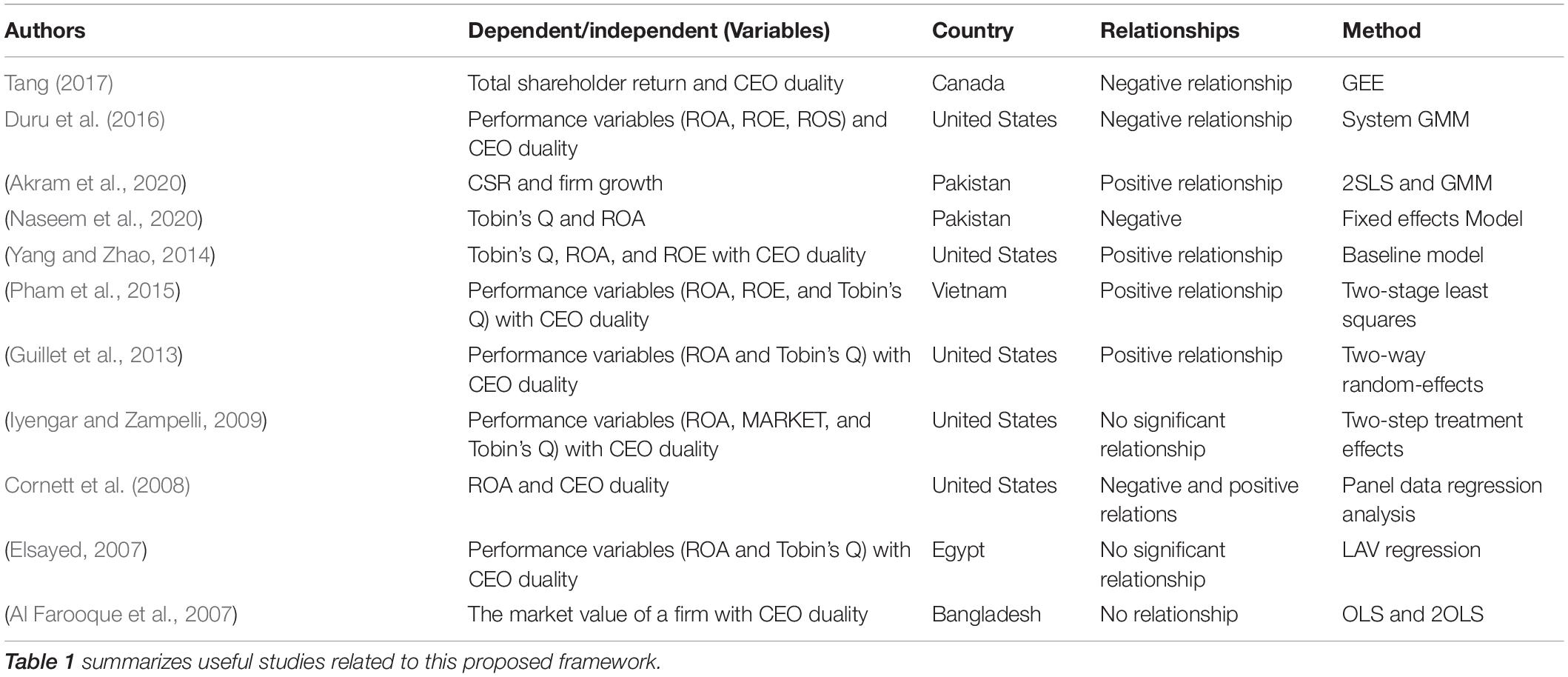1568x677 pixels.
Task: Select the Method column header
Action: point(1381,30)
